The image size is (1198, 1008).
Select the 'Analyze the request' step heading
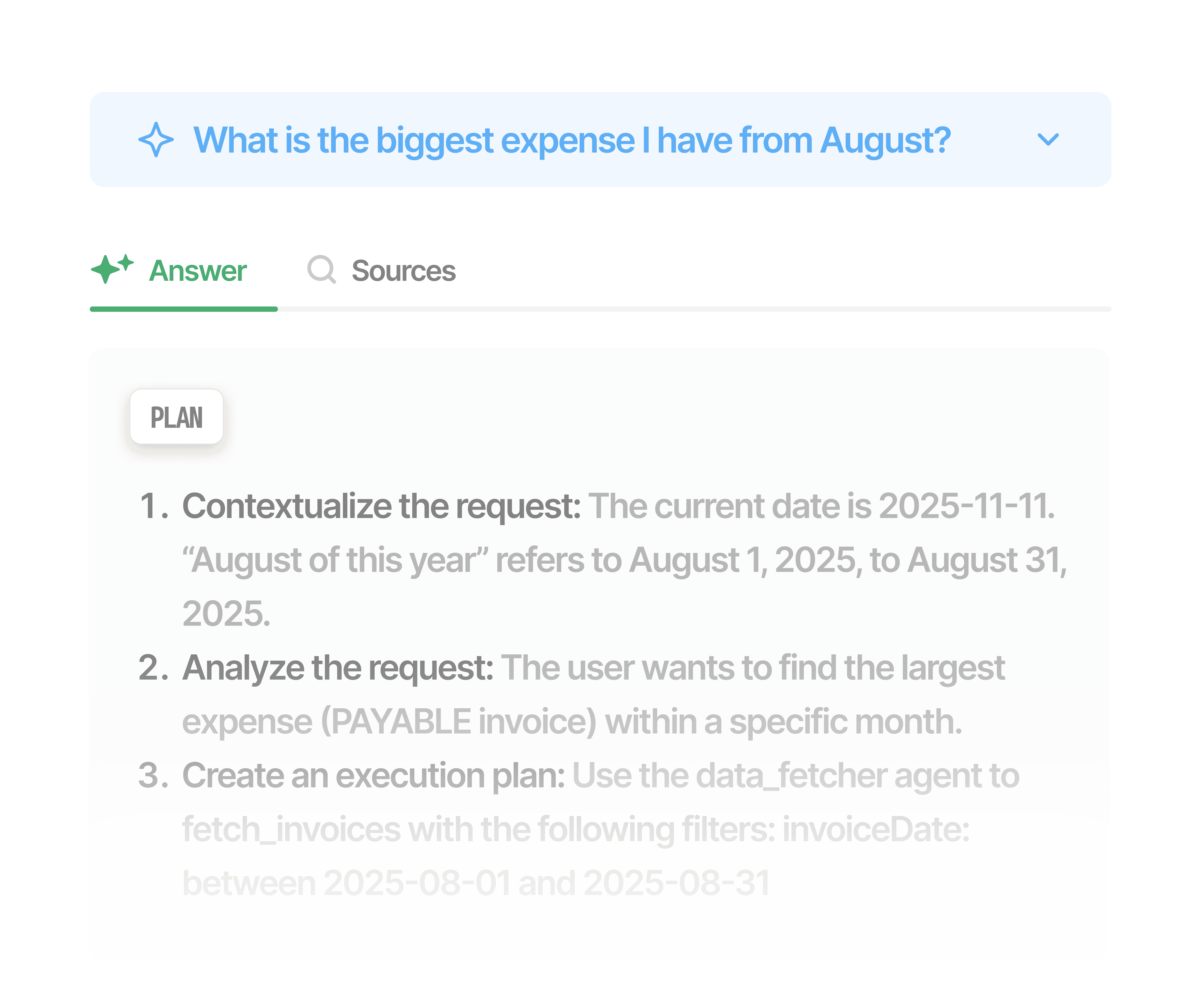[x=338, y=667]
